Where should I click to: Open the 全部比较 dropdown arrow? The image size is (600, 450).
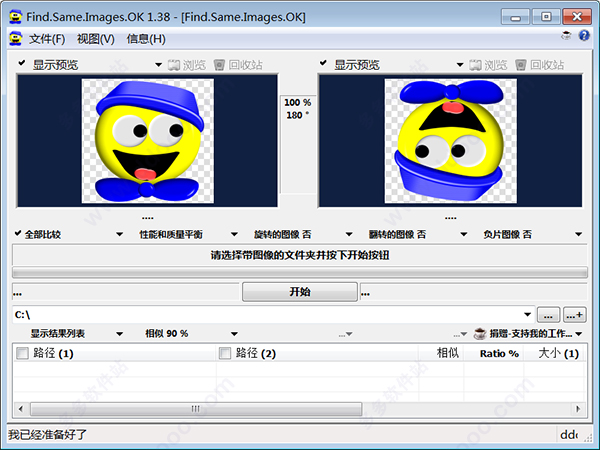(x=119, y=234)
